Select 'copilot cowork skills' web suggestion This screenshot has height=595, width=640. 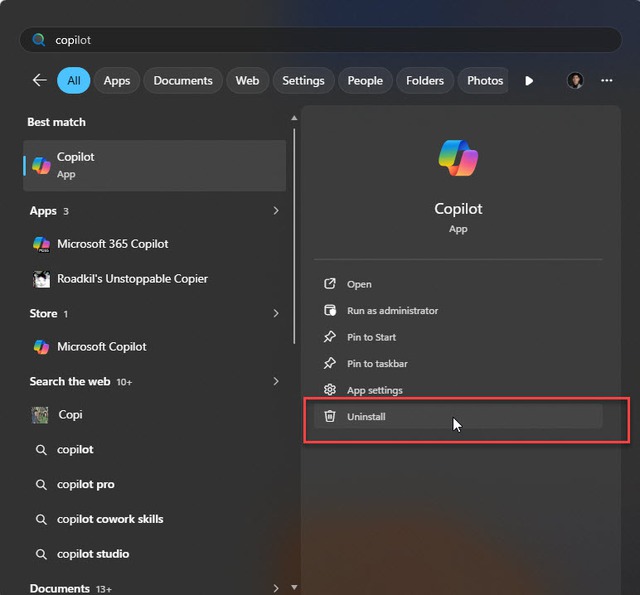[x=154, y=519]
